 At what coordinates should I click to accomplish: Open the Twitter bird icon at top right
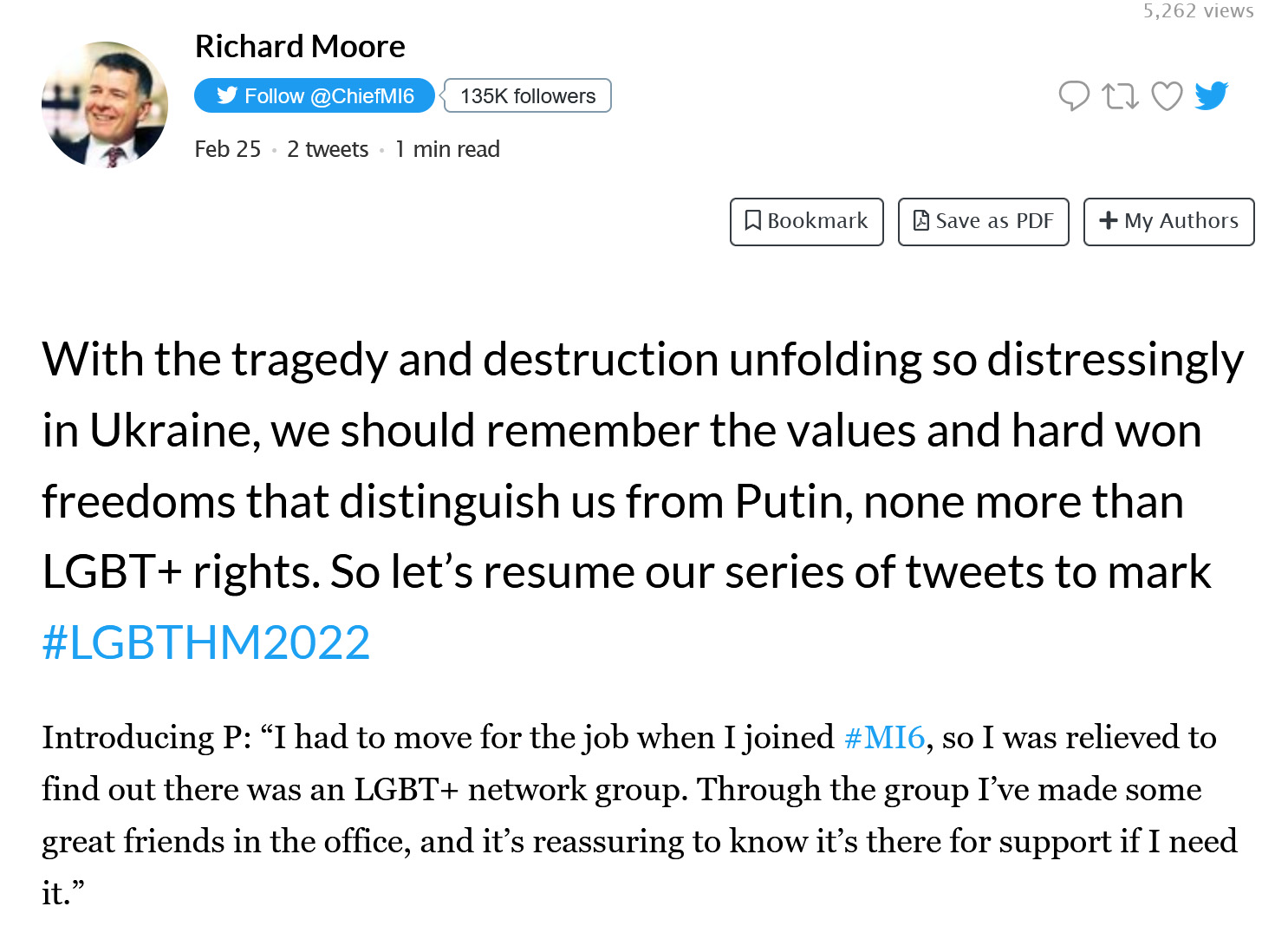coord(1212,95)
